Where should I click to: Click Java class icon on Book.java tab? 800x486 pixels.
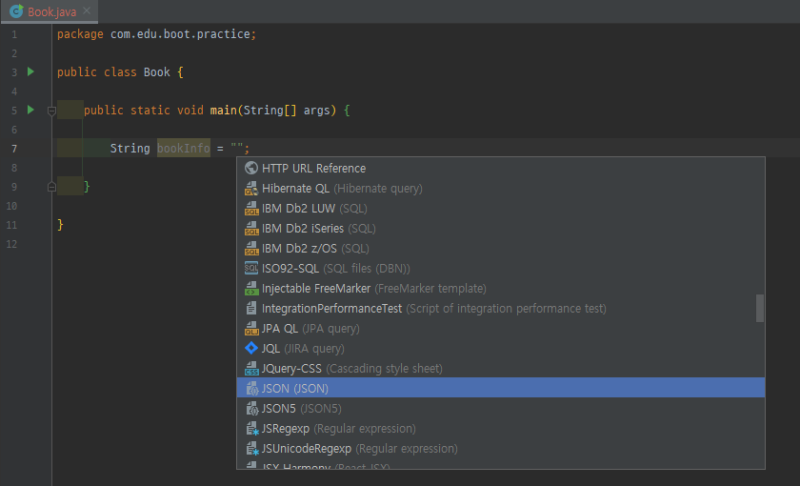[16, 11]
